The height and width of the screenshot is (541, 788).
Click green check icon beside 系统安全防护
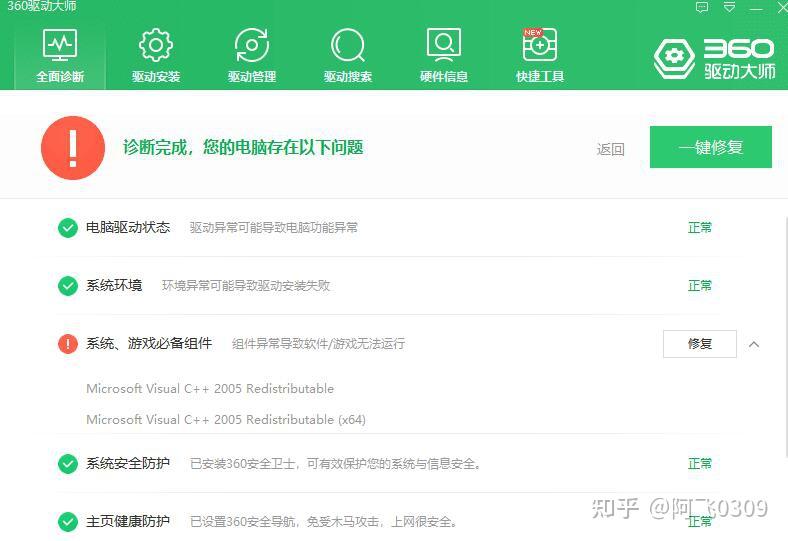67,464
